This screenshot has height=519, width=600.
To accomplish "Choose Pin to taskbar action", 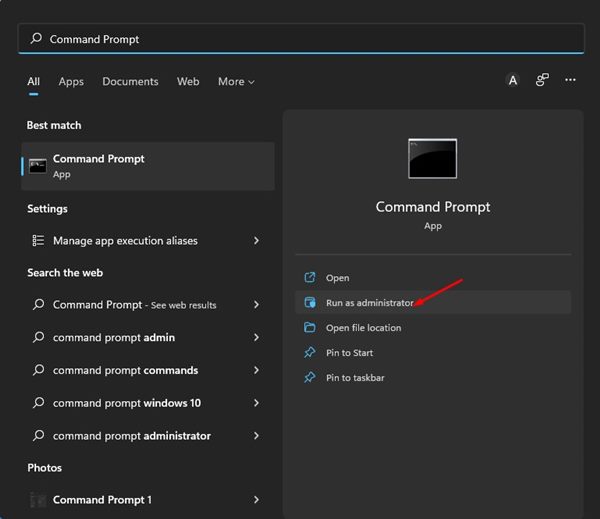I will (355, 378).
